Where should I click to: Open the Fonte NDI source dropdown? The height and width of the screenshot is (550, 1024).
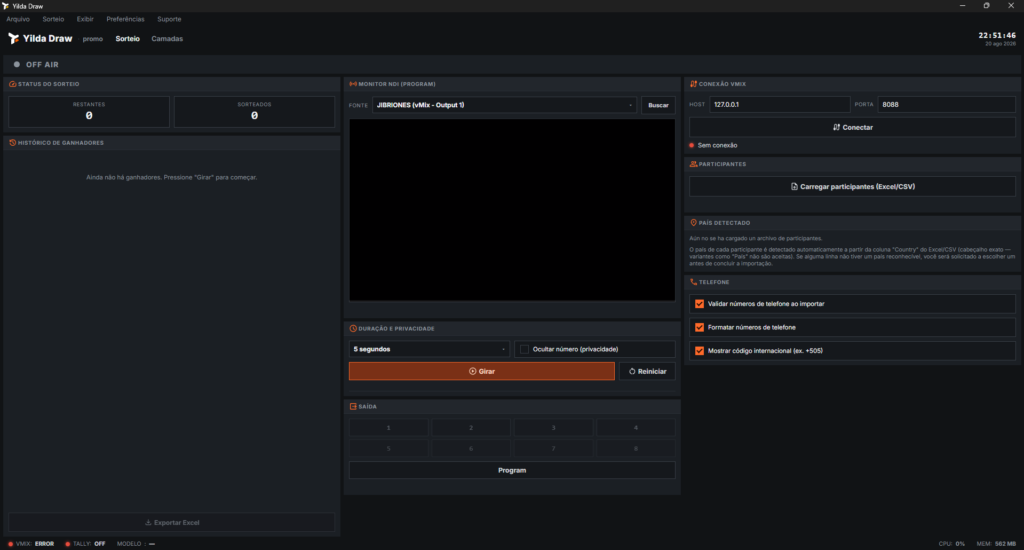click(504, 105)
